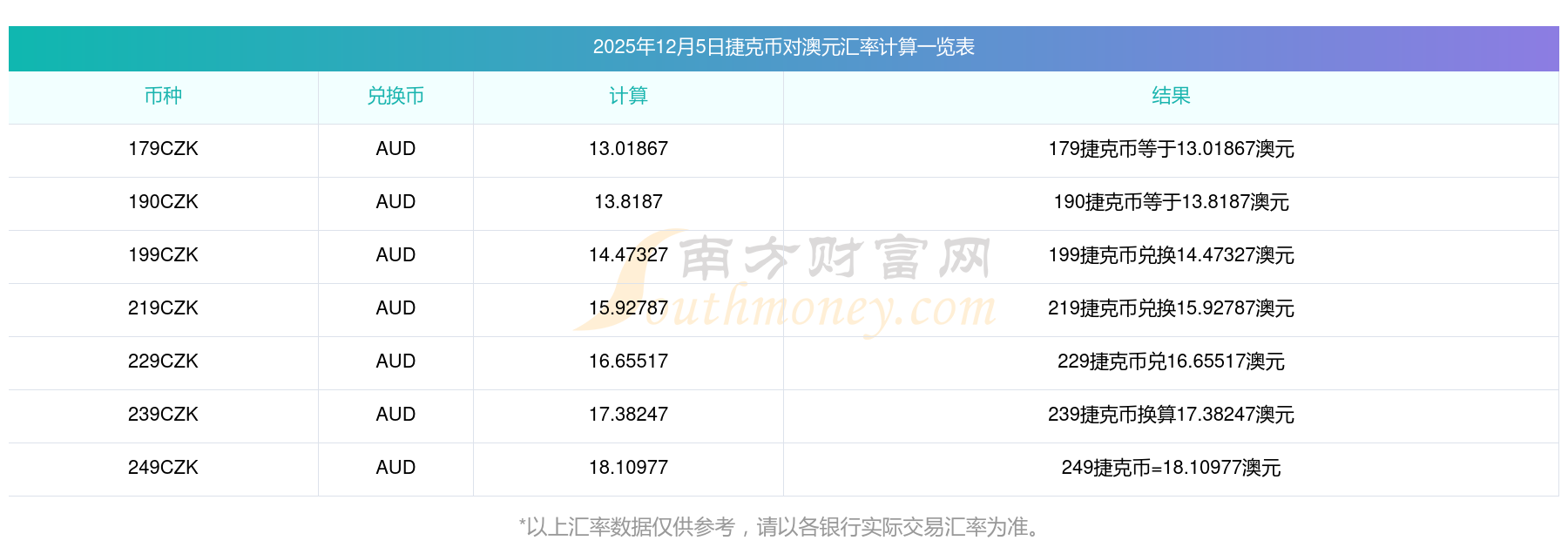This screenshot has height=554, width=1568.
Task: Click the value 17.38247
Action: [628, 415]
